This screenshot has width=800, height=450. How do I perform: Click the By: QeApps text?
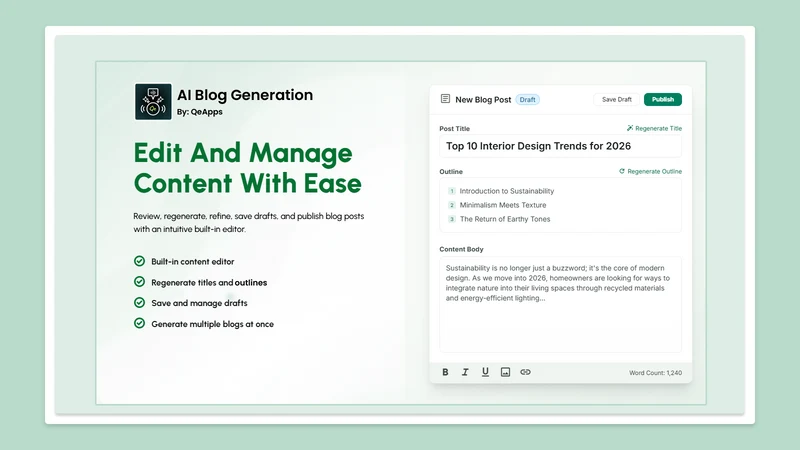(x=199, y=112)
